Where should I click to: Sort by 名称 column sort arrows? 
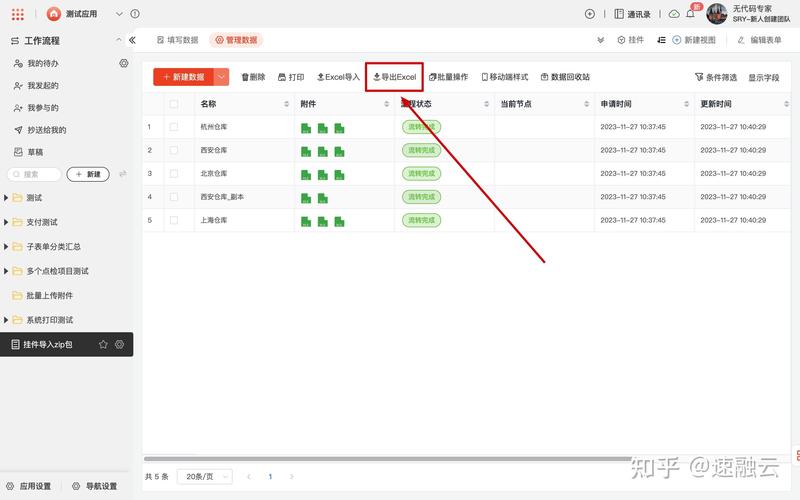286,104
